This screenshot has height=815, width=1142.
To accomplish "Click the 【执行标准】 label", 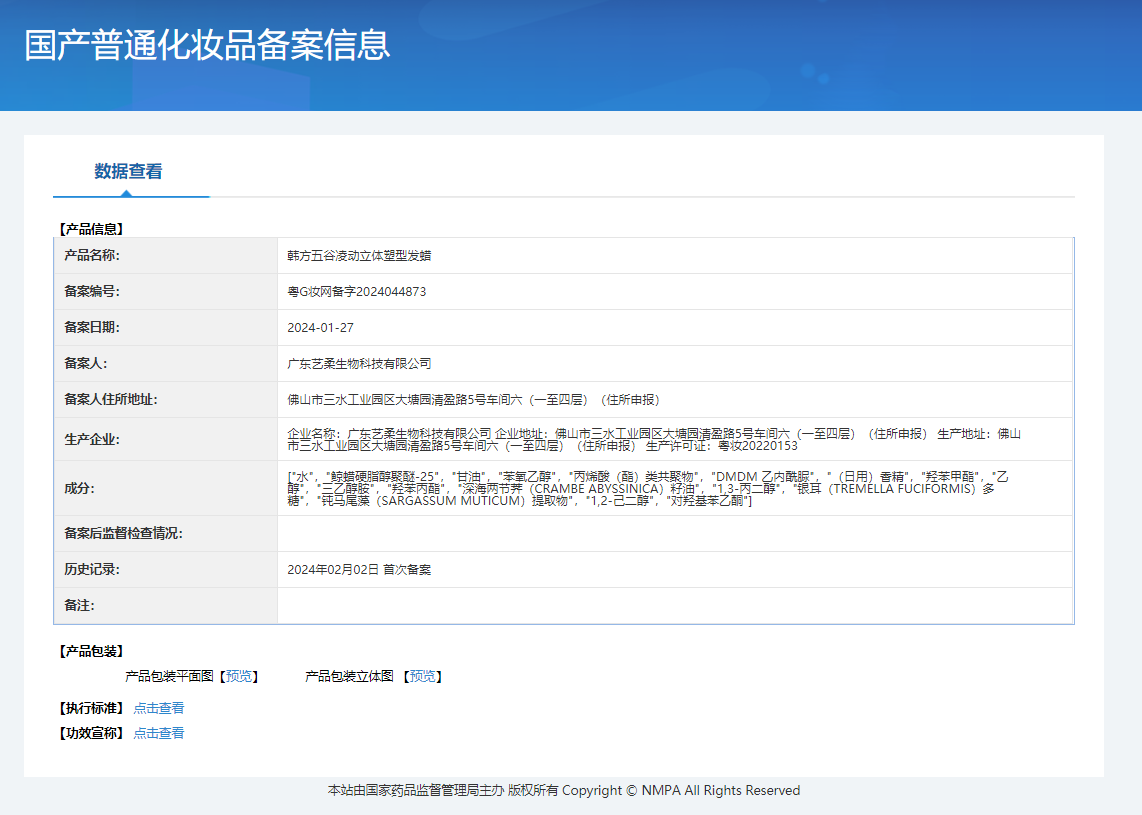I will tap(91, 708).
